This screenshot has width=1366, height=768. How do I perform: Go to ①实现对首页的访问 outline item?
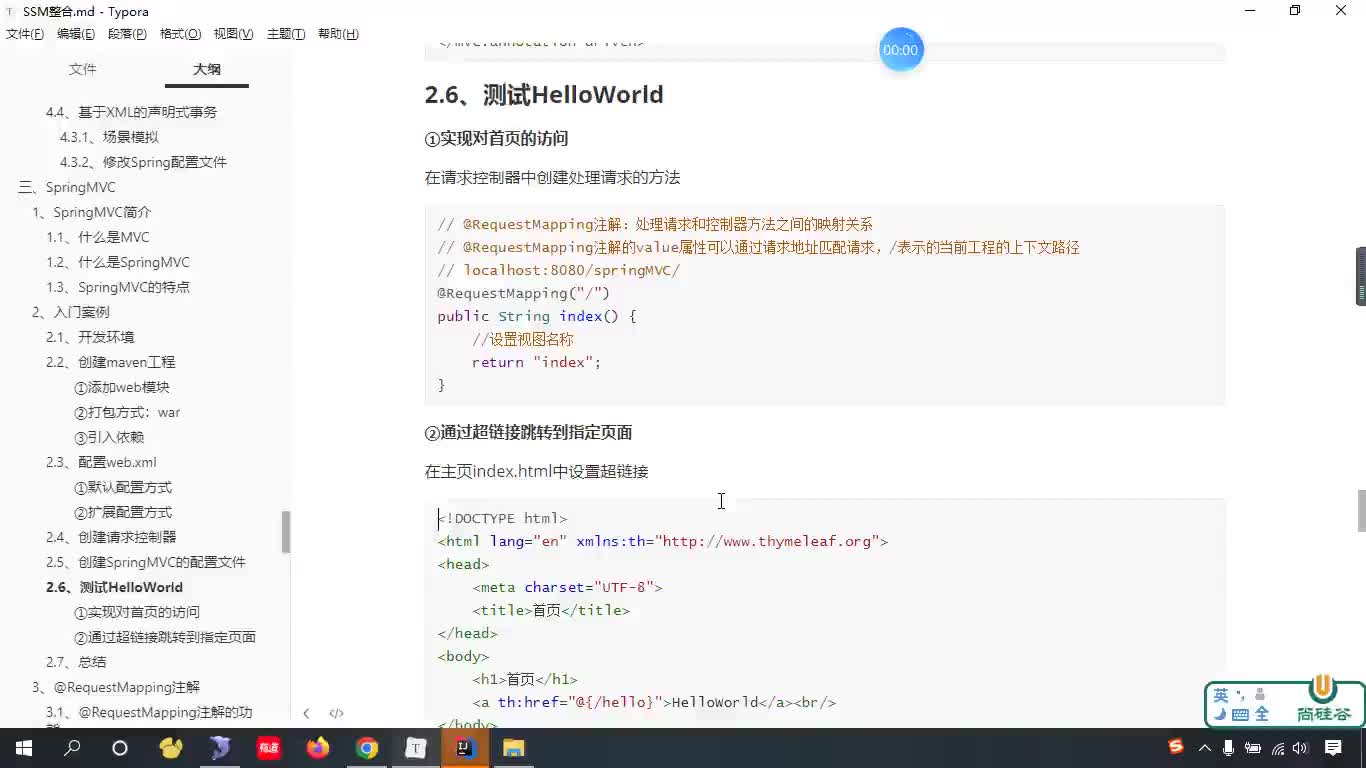[137, 612]
